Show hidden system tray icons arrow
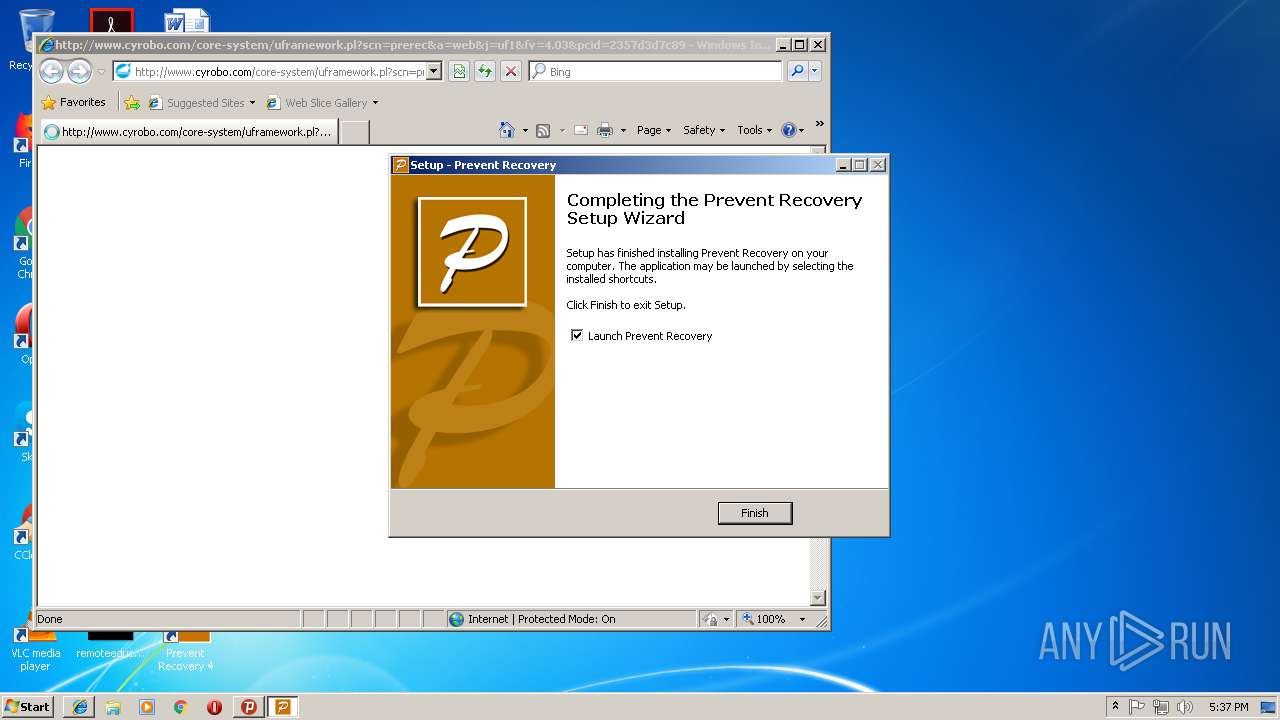Viewport: 1280px width, 720px height. click(x=1115, y=706)
